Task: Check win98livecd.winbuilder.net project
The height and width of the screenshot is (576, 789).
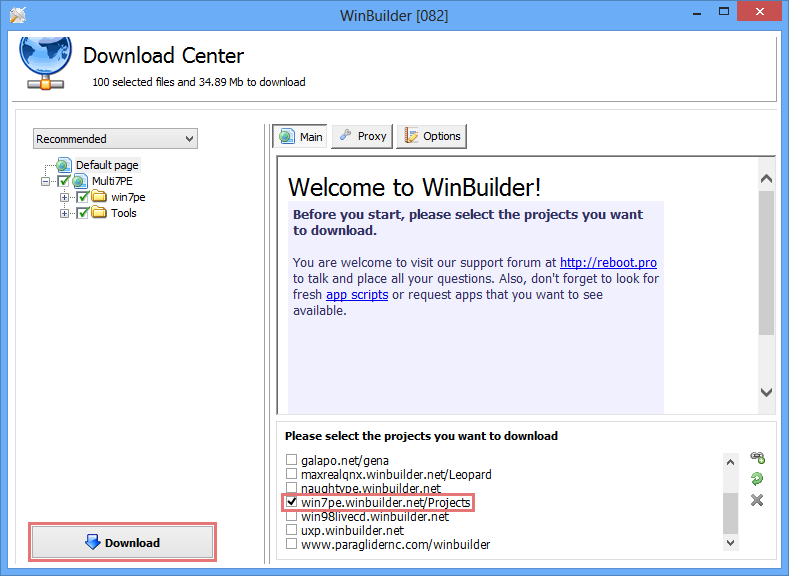Action: [291, 516]
